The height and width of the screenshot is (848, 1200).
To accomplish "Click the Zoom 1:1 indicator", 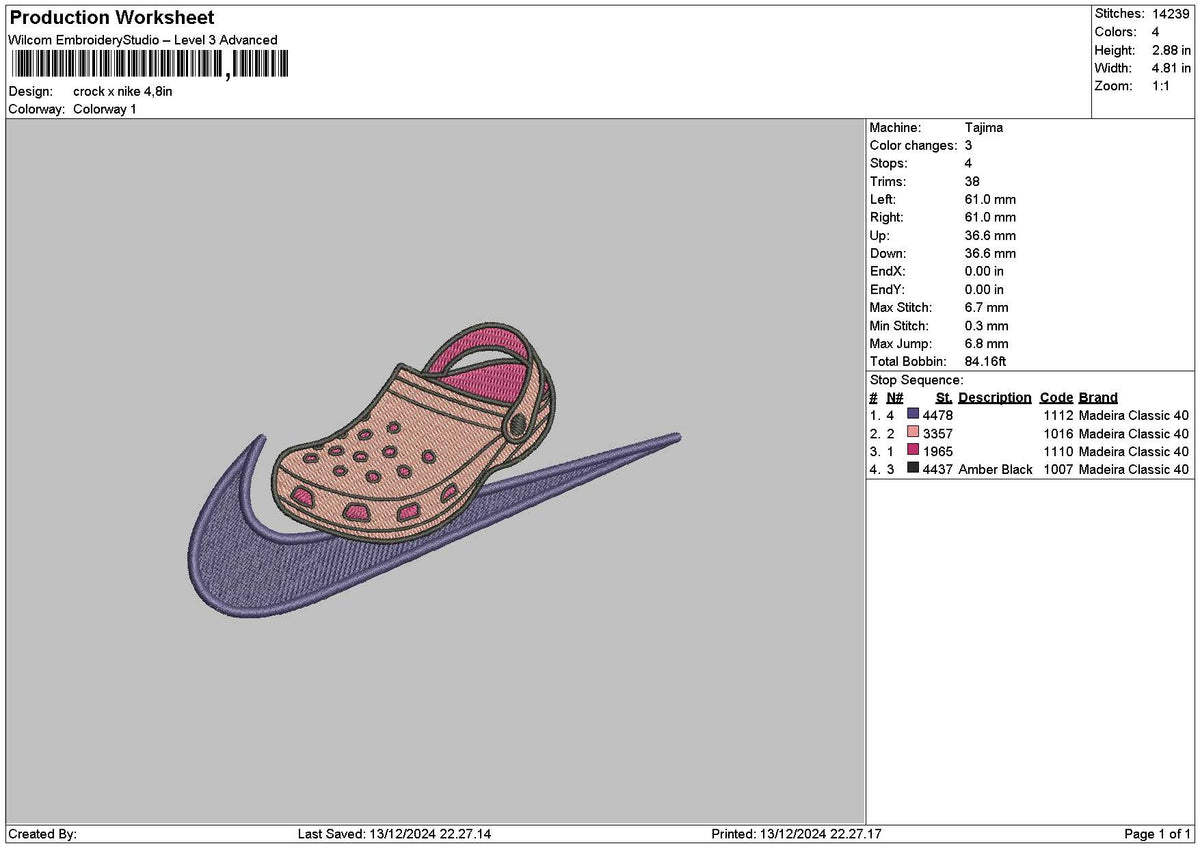I will coord(1160,86).
